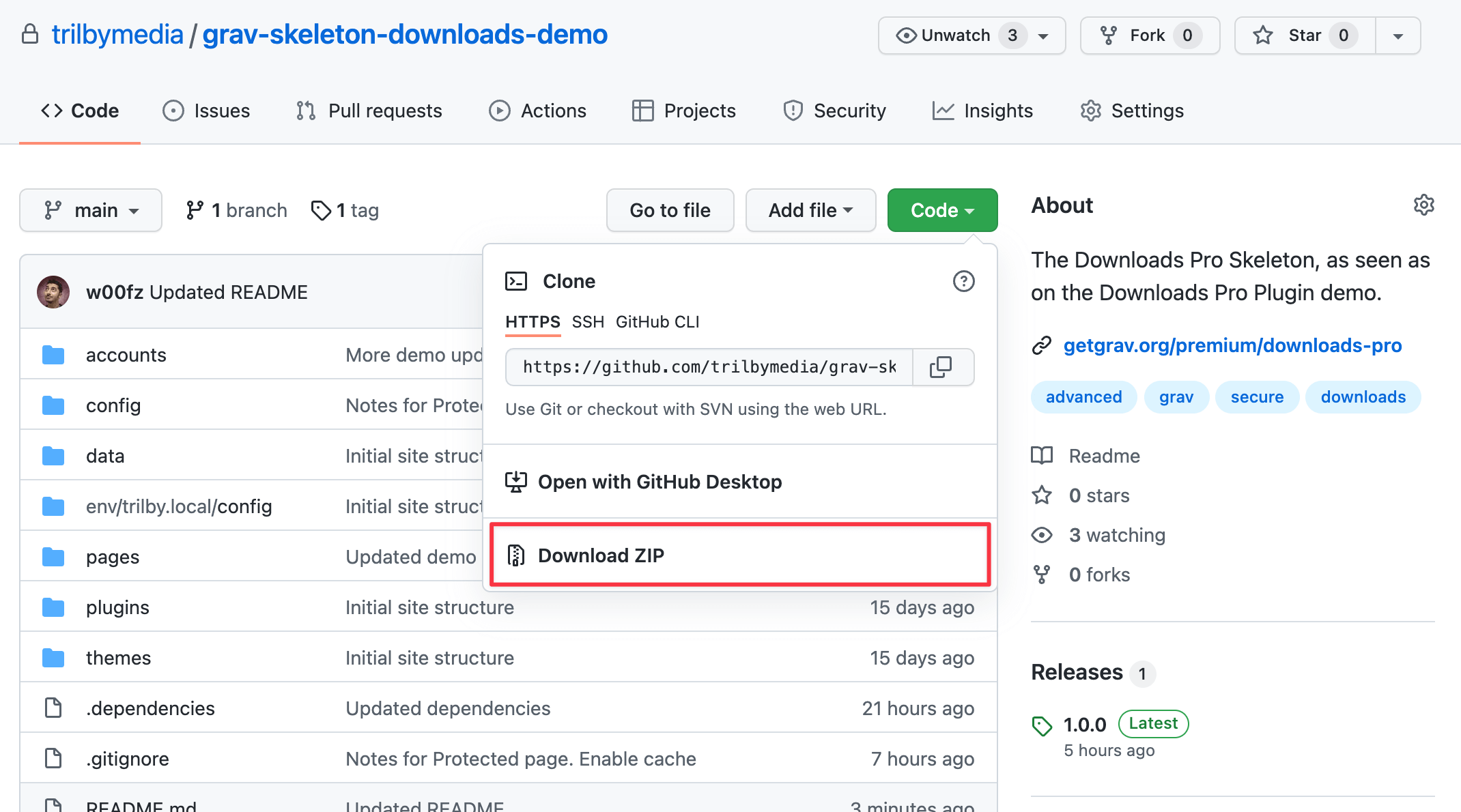Click the .gitignore file icon
This screenshot has height=812, width=1461.
pos(53,759)
